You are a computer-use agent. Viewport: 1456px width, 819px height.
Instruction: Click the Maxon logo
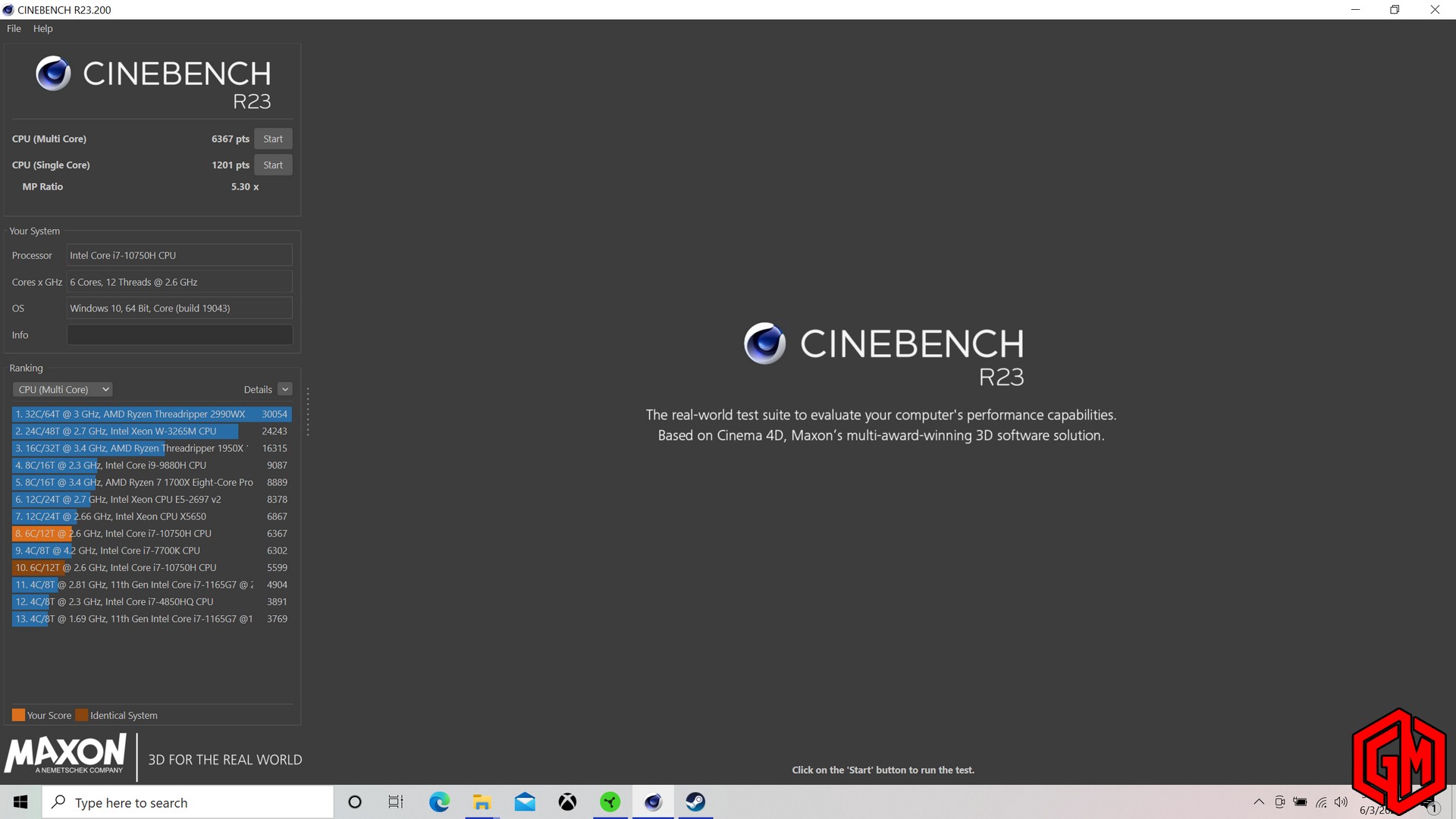coord(65,755)
